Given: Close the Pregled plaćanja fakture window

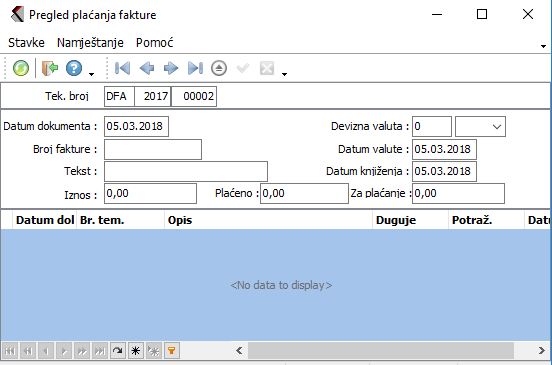Looking at the screenshot, I should [x=528, y=14].
